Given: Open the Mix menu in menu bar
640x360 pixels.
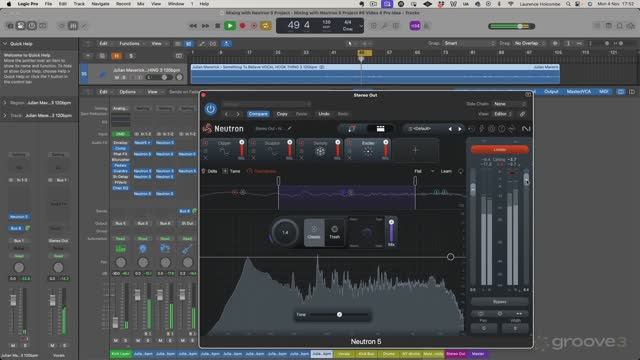Looking at the screenshot, I should tap(141, 4).
